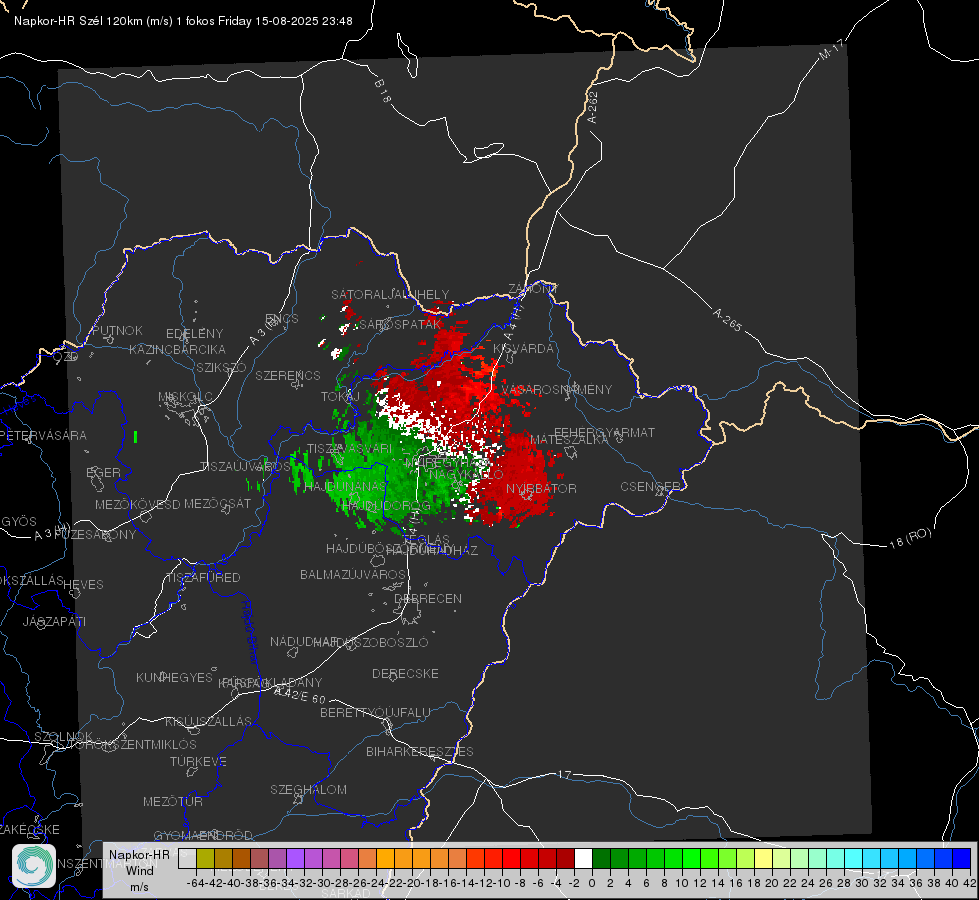
Task: Click the SÁTORALJAÚJHELY town label
Action: pos(390,294)
